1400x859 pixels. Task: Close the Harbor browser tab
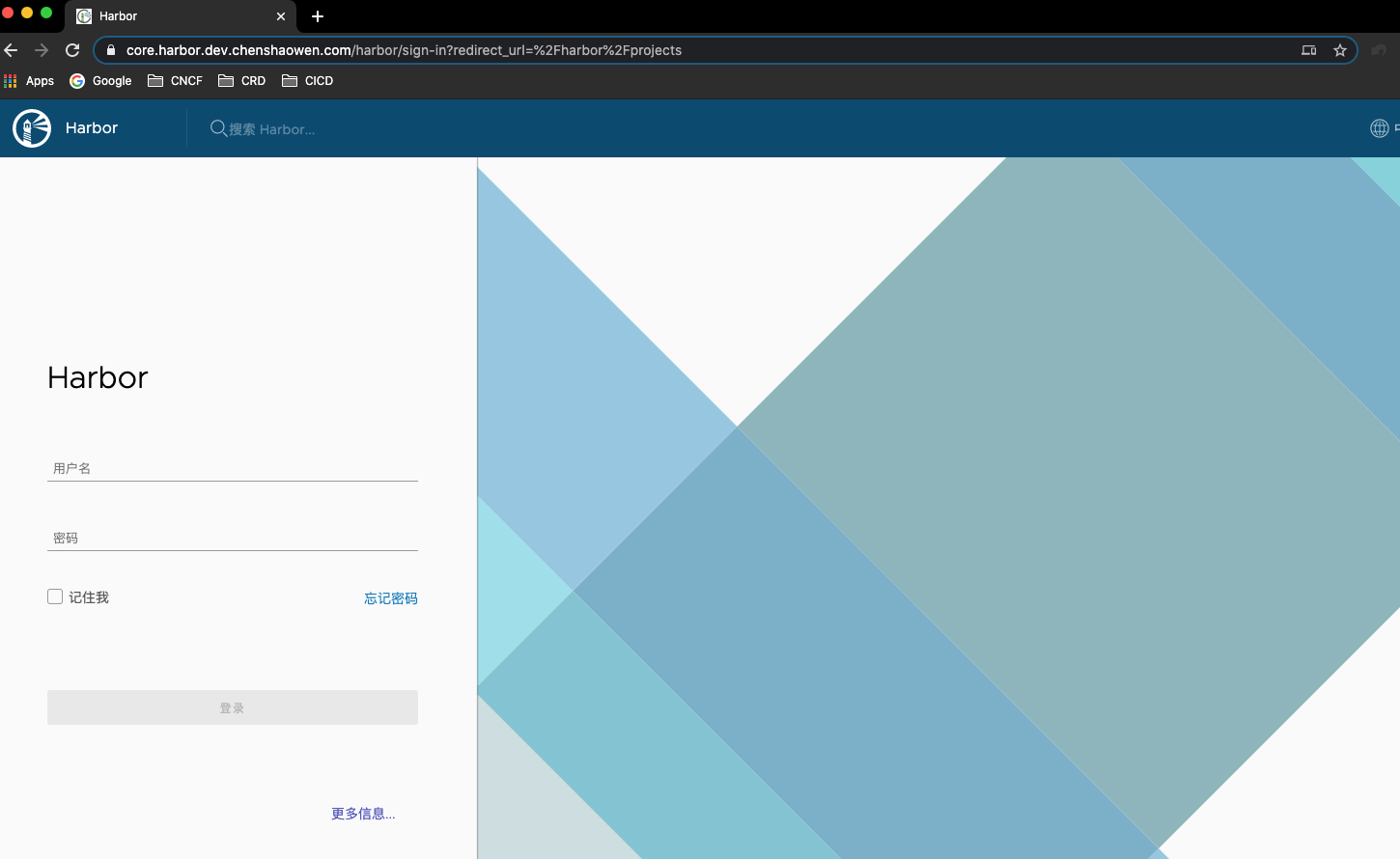pyautogui.click(x=281, y=16)
